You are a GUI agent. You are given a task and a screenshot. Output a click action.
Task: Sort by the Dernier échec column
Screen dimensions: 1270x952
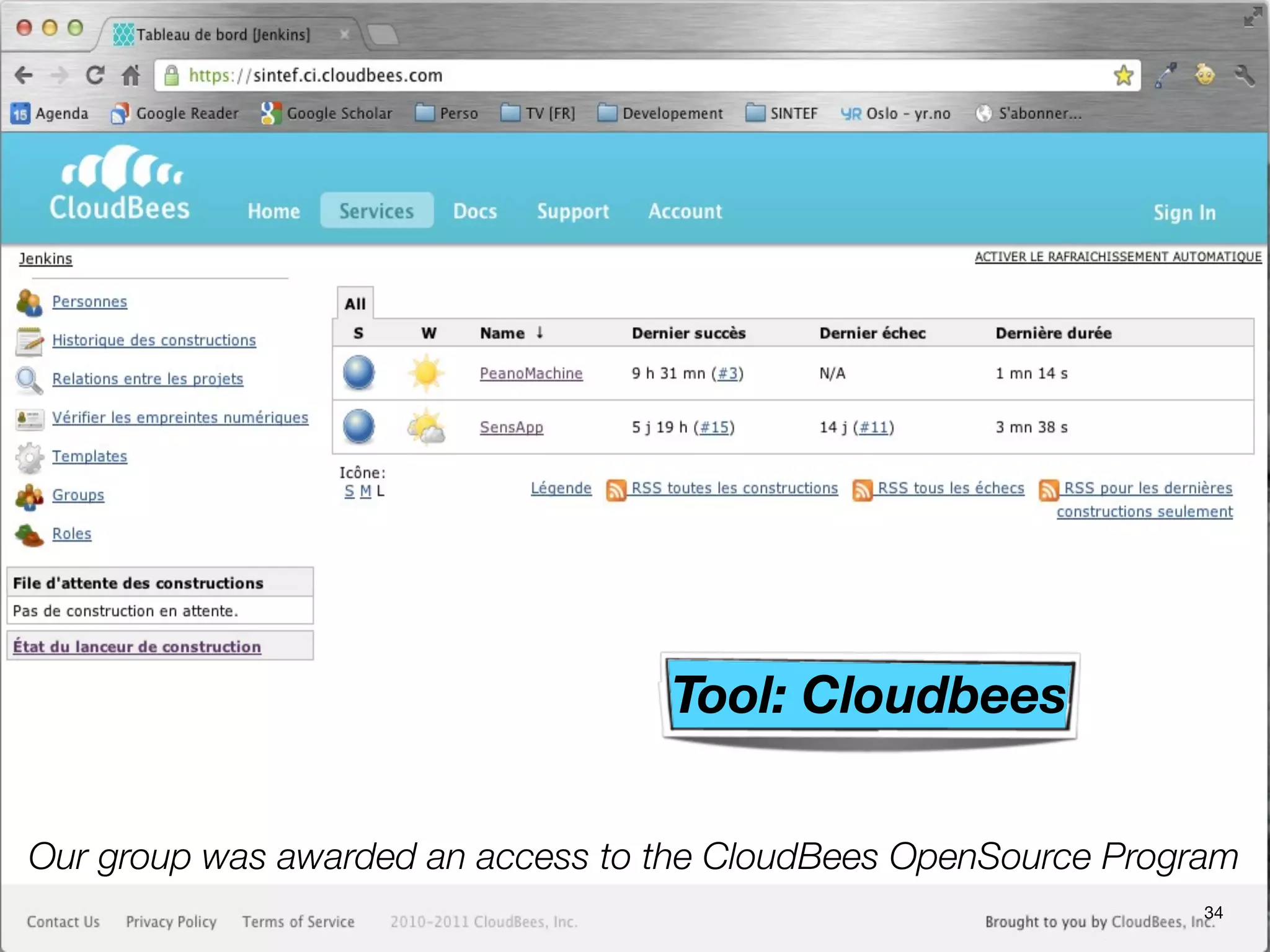(873, 333)
